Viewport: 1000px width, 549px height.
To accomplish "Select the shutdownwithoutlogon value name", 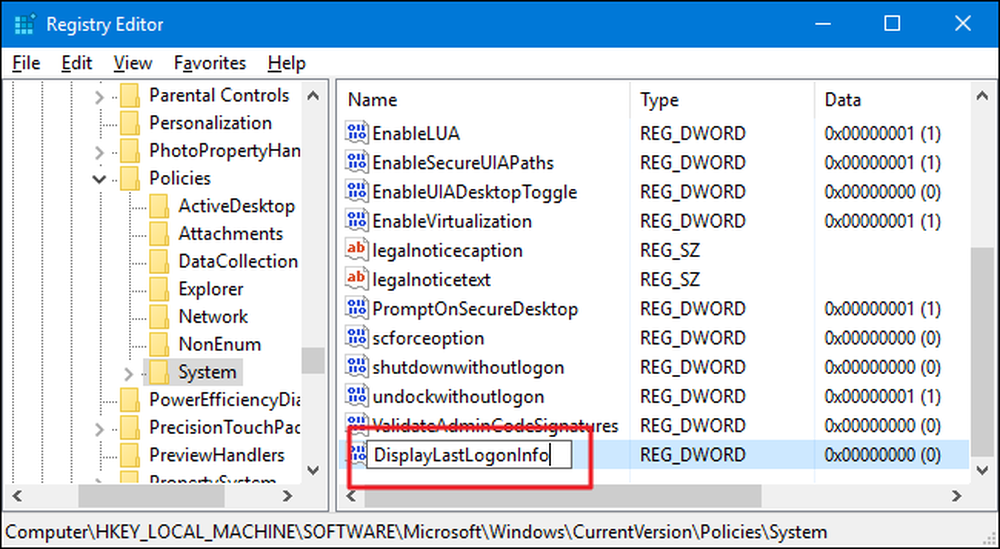I will [468, 367].
